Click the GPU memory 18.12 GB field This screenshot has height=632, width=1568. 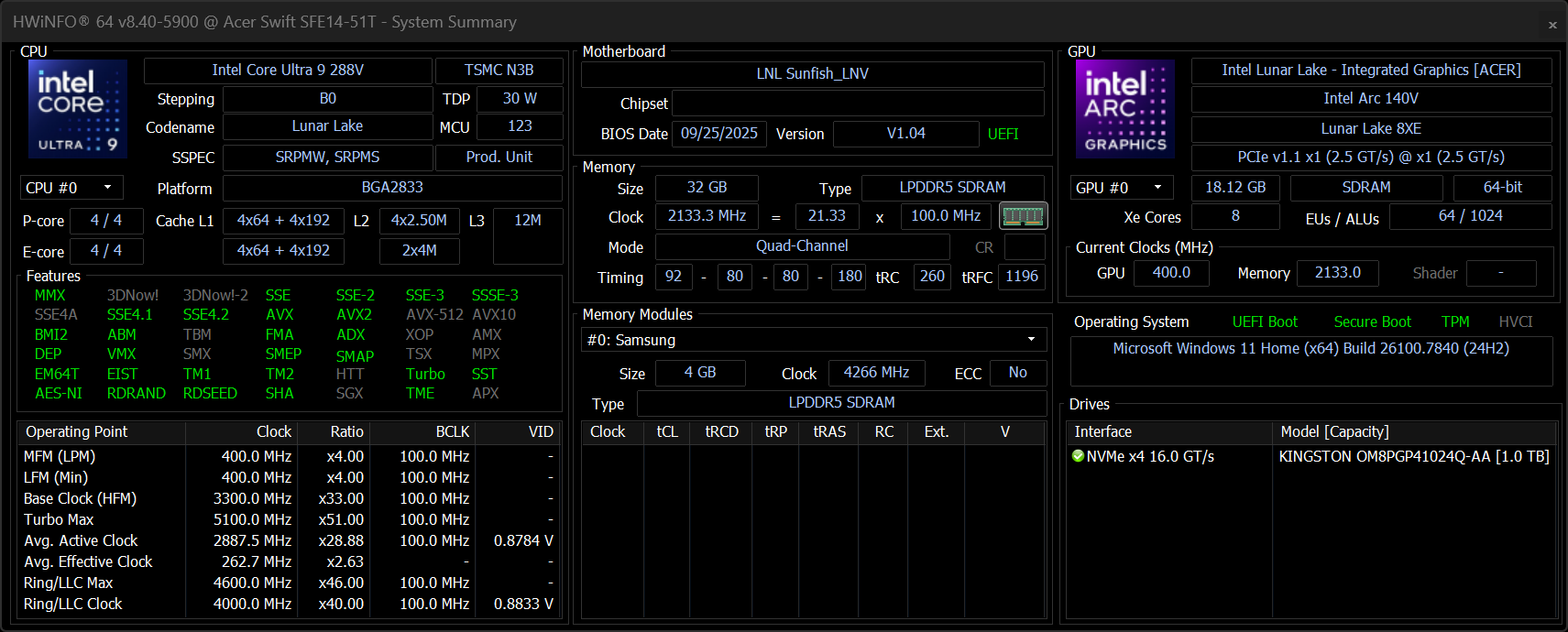coord(1235,188)
